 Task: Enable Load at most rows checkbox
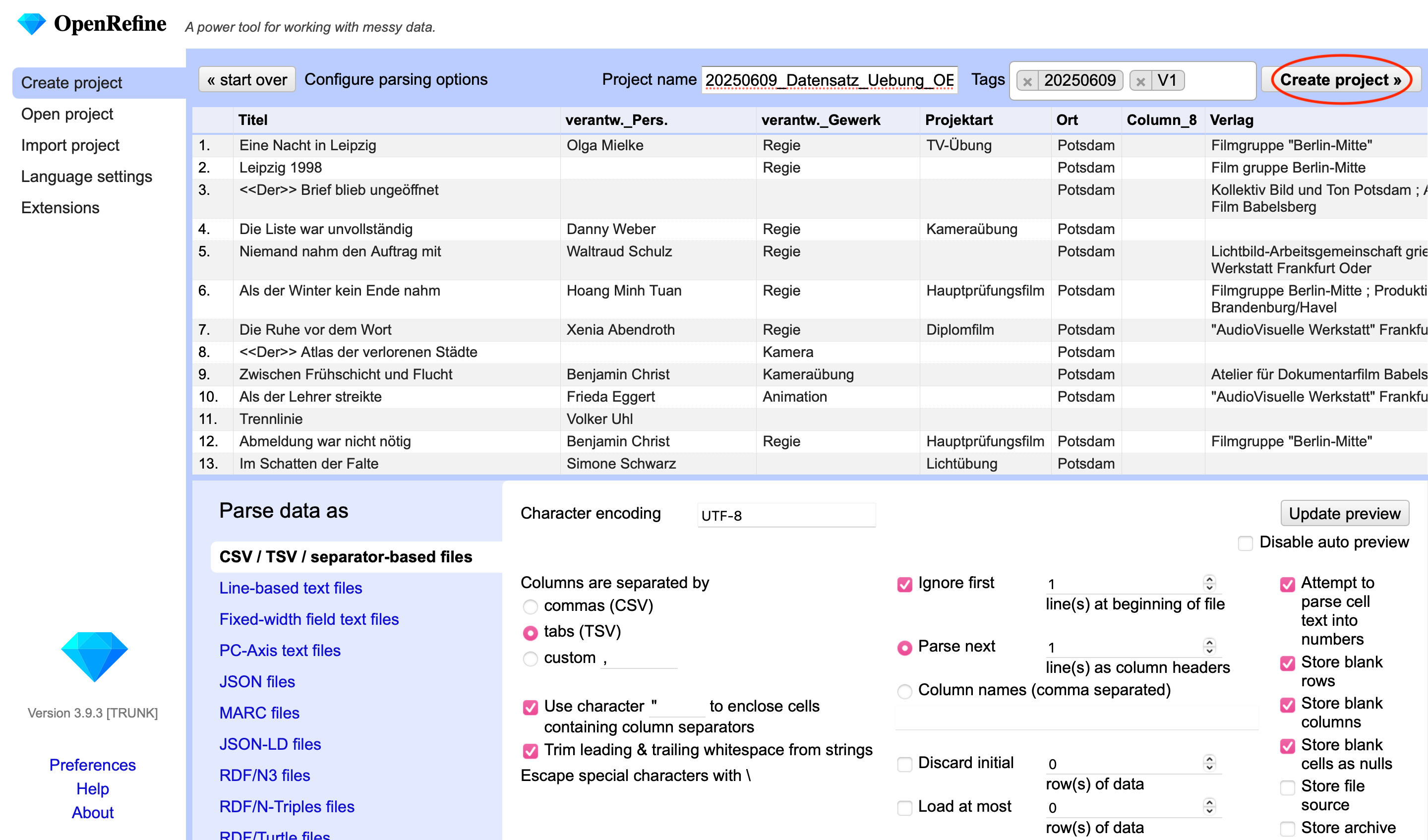tap(905, 808)
